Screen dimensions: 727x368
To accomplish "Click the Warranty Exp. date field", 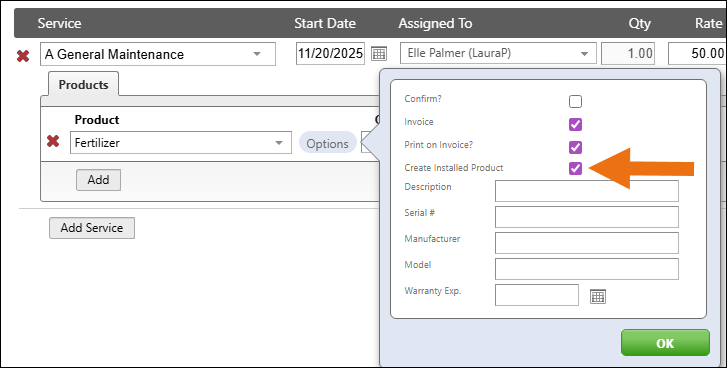I will pos(537,295).
